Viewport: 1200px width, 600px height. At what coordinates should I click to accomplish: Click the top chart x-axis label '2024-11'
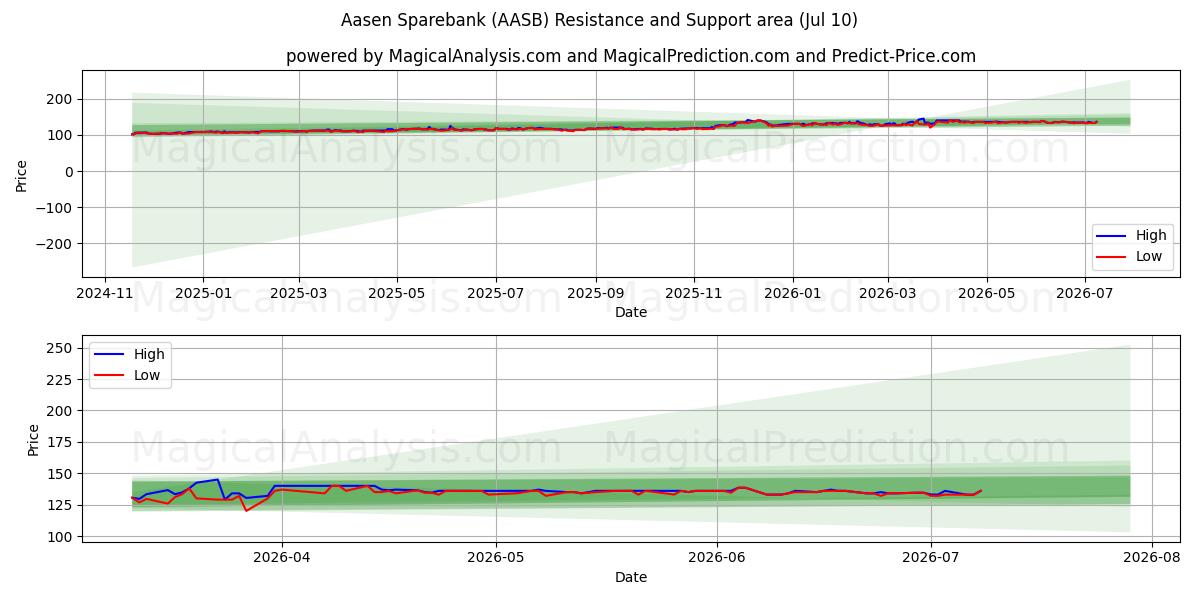tap(105, 295)
